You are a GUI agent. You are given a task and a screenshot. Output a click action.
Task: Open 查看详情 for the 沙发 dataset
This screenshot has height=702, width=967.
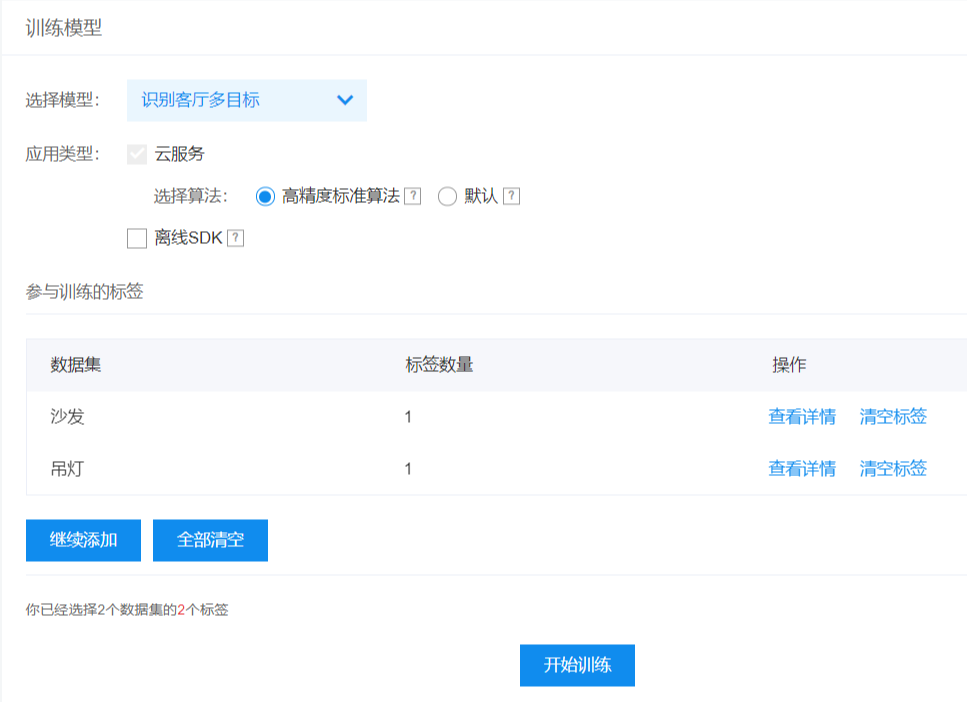802,417
